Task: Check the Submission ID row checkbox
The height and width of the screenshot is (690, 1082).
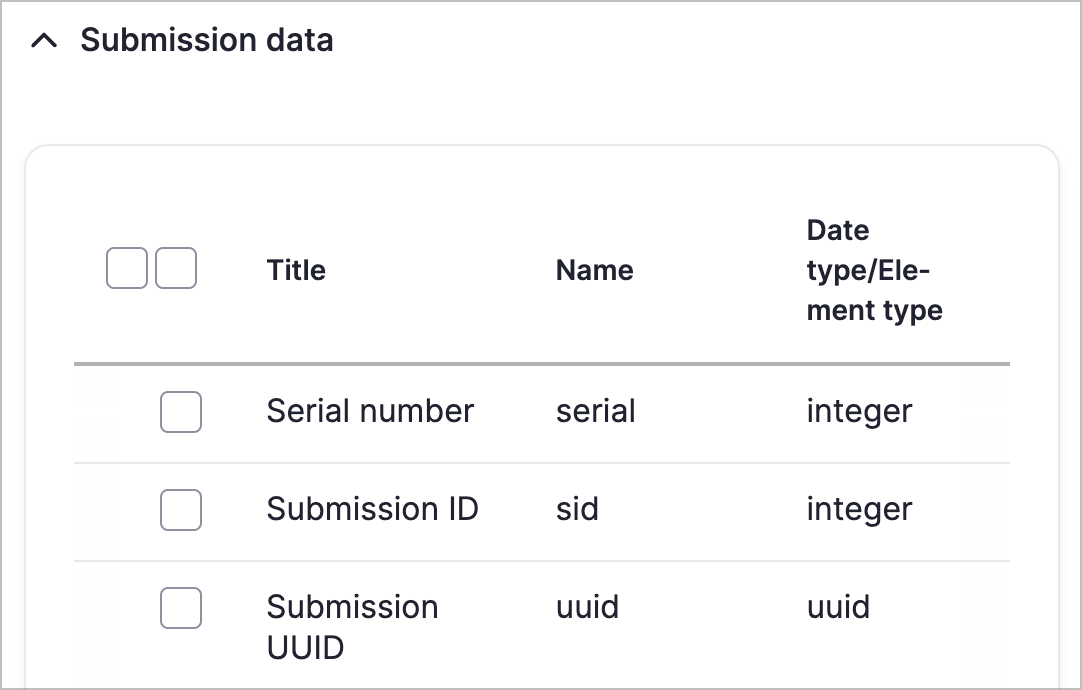Action: point(181,510)
